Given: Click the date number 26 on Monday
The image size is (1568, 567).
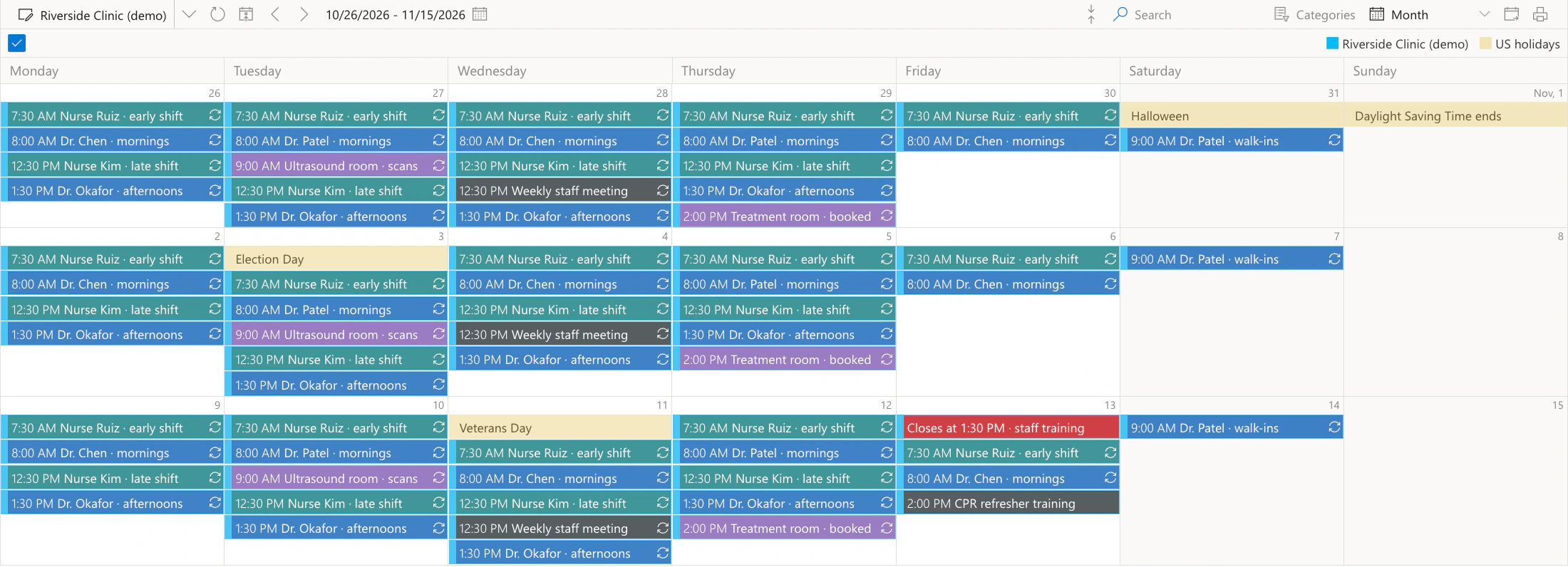Looking at the screenshot, I should [215, 93].
